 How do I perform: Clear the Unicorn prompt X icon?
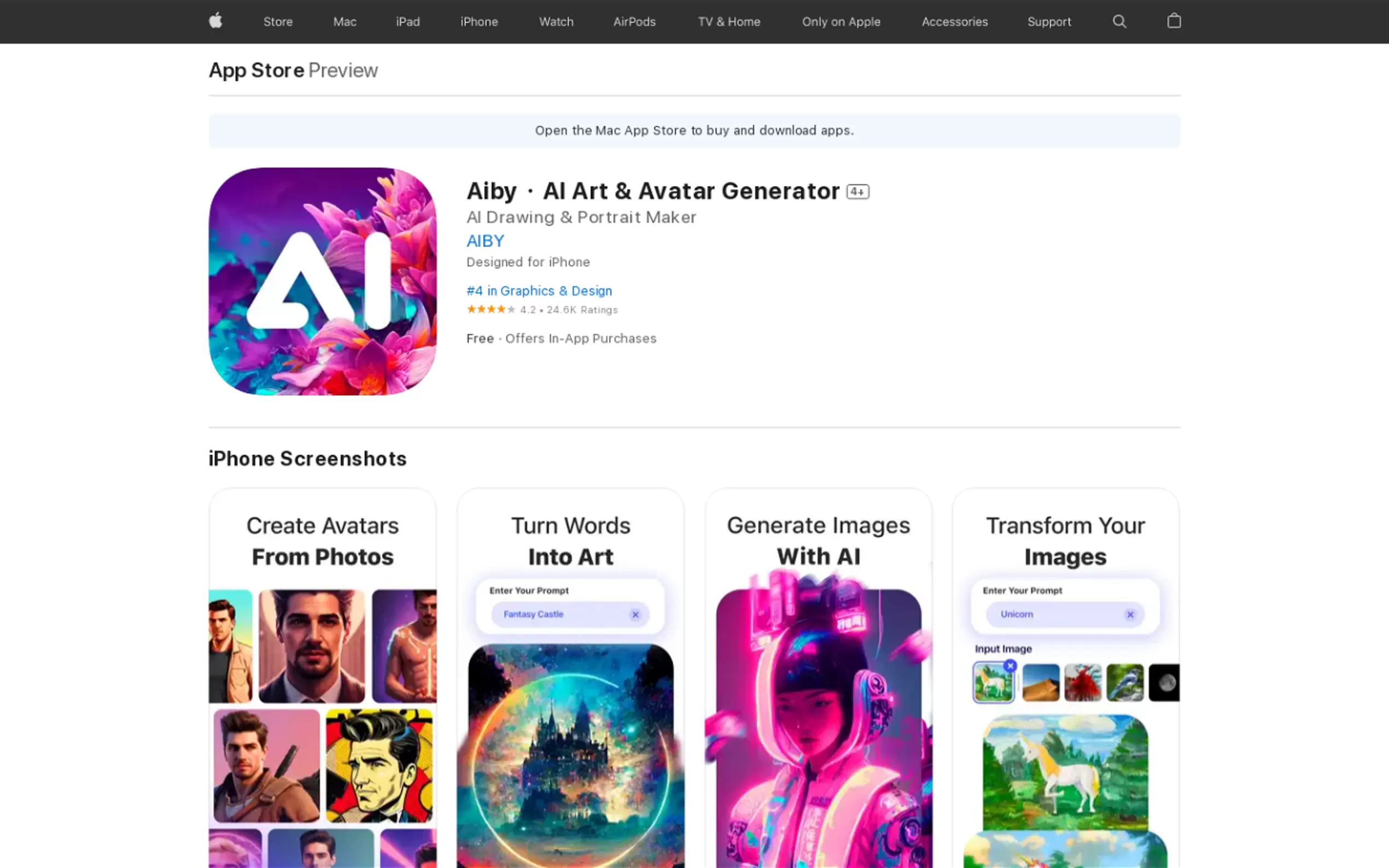(1130, 614)
